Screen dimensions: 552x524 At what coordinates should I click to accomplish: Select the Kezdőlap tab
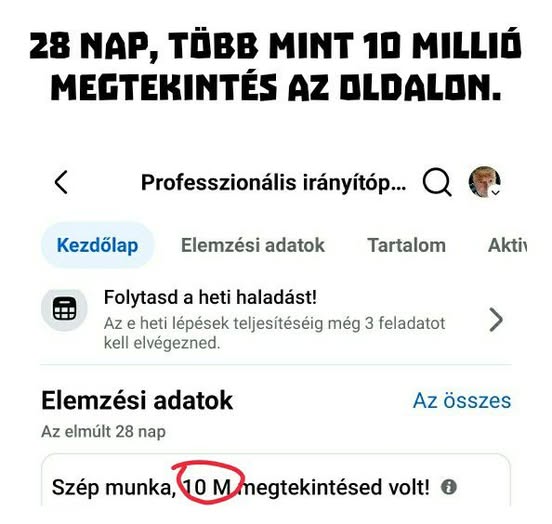98,245
